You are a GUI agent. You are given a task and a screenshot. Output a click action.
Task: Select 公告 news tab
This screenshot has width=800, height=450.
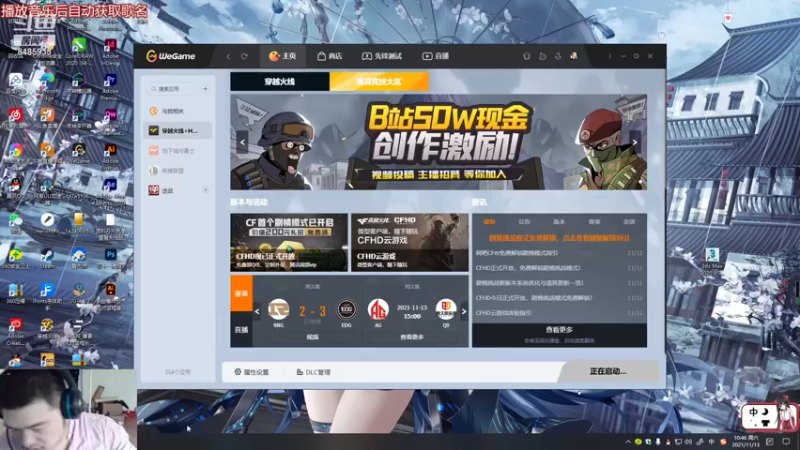pos(524,222)
